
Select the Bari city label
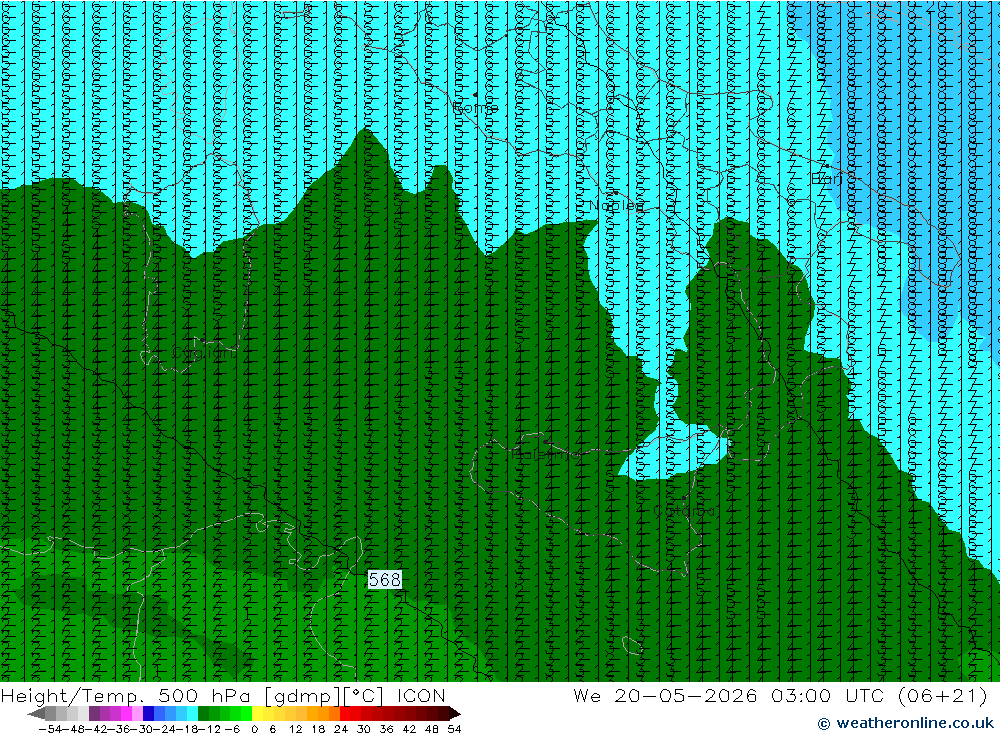pos(827,179)
